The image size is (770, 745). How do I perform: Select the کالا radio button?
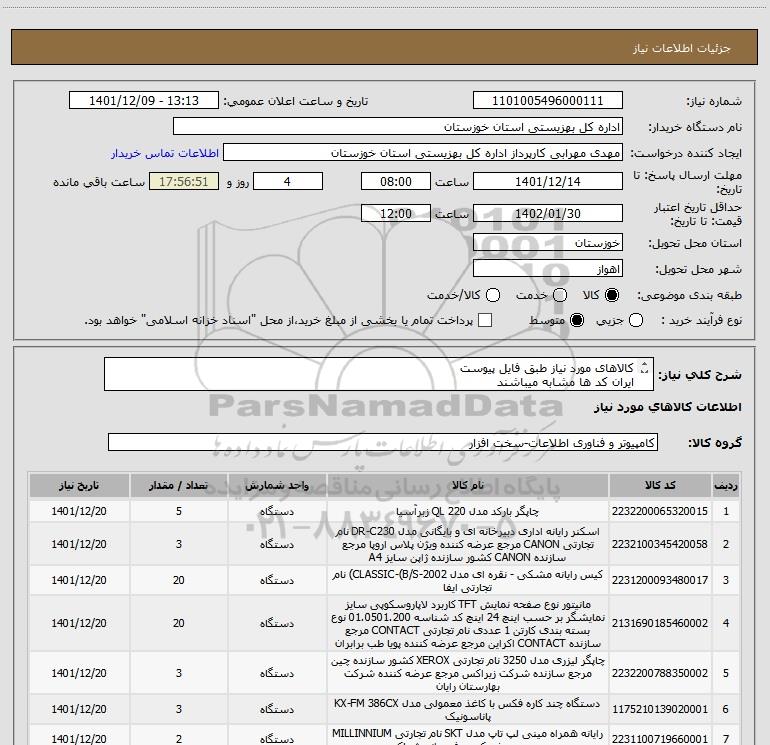tap(612, 295)
